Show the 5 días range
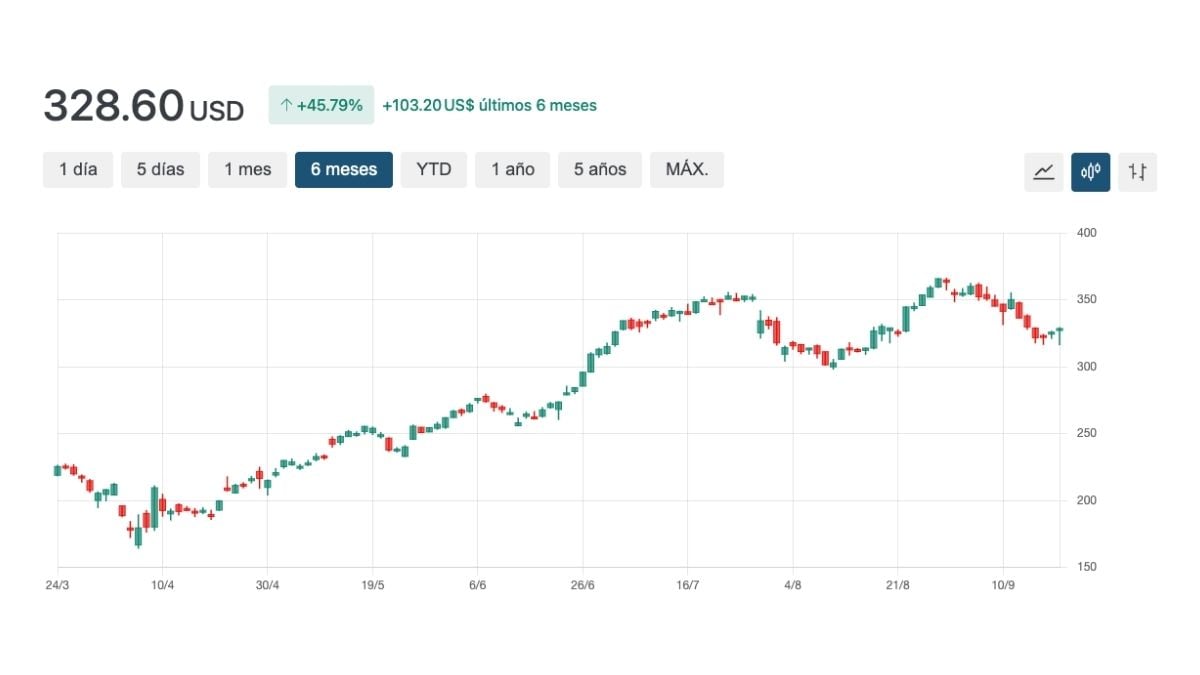The width and height of the screenshot is (1200, 675). tap(160, 169)
